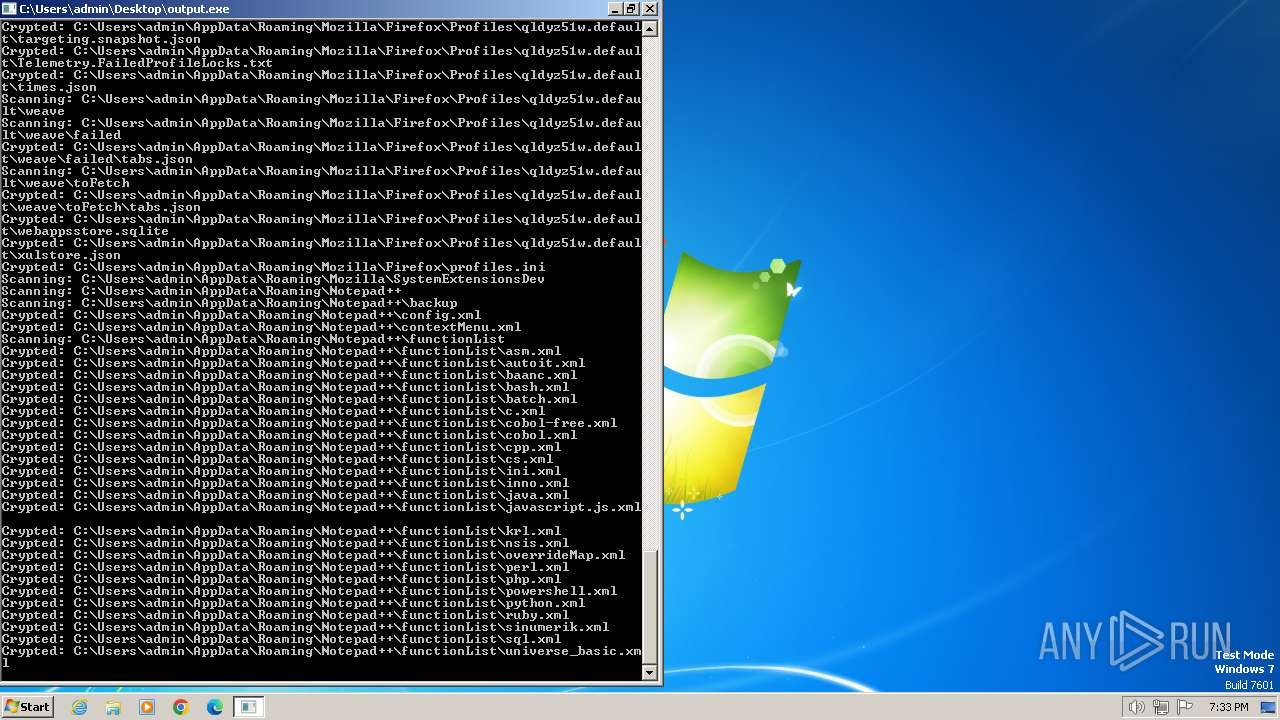The height and width of the screenshot is (720, 1280).
Task: Maximize the output.exe console window
Action: [x=631, y=9]
